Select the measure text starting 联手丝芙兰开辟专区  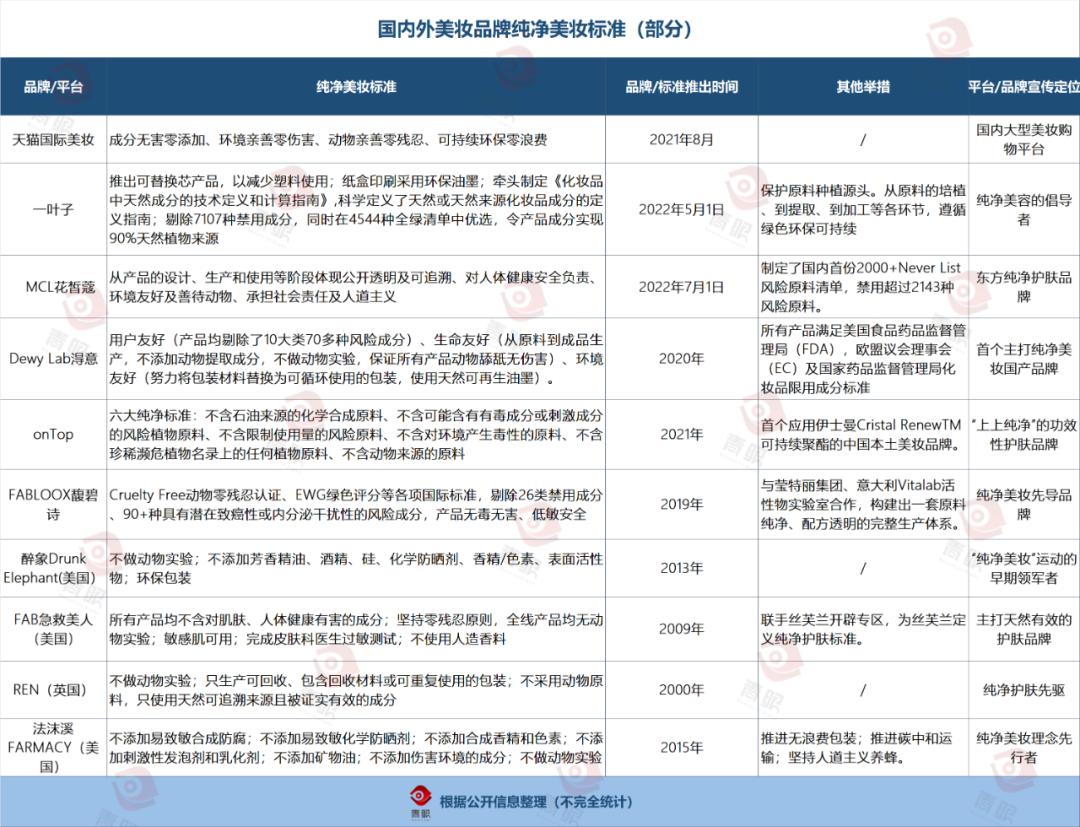pos(863,629)
